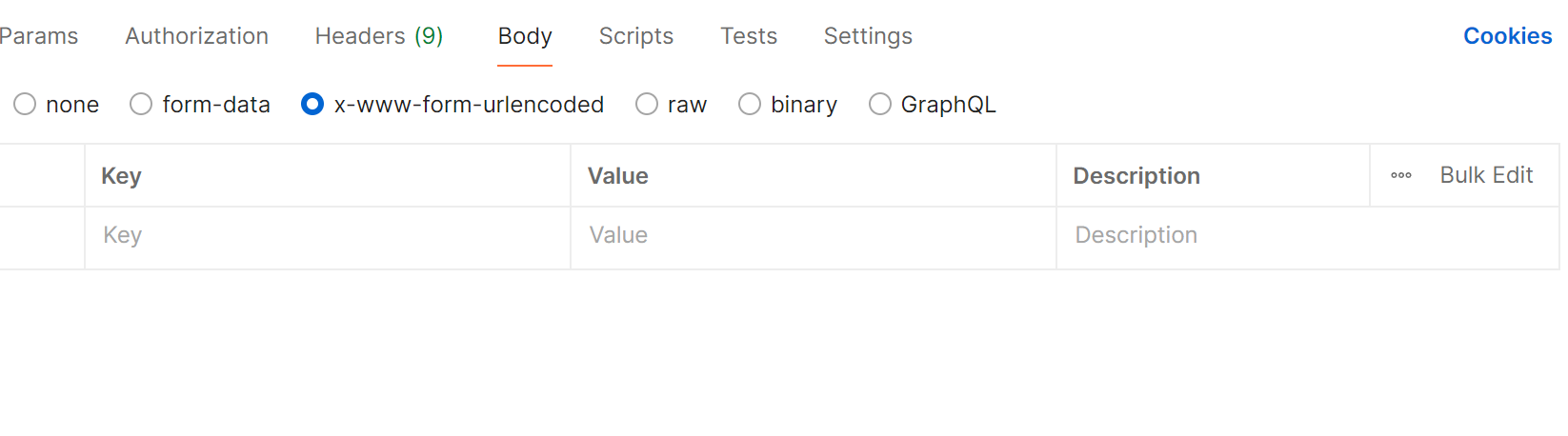
Task: Open the request Settings tab
Action: click(868, 36)
